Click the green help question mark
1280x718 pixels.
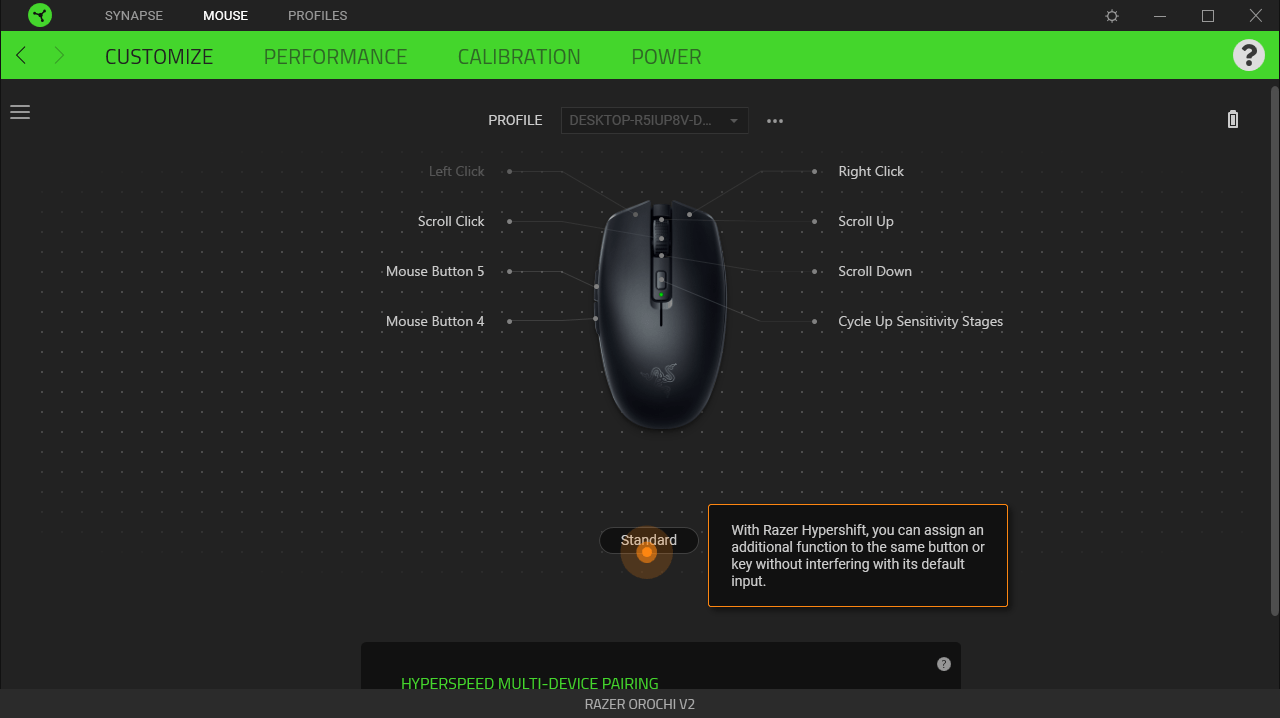point(1248,55)
